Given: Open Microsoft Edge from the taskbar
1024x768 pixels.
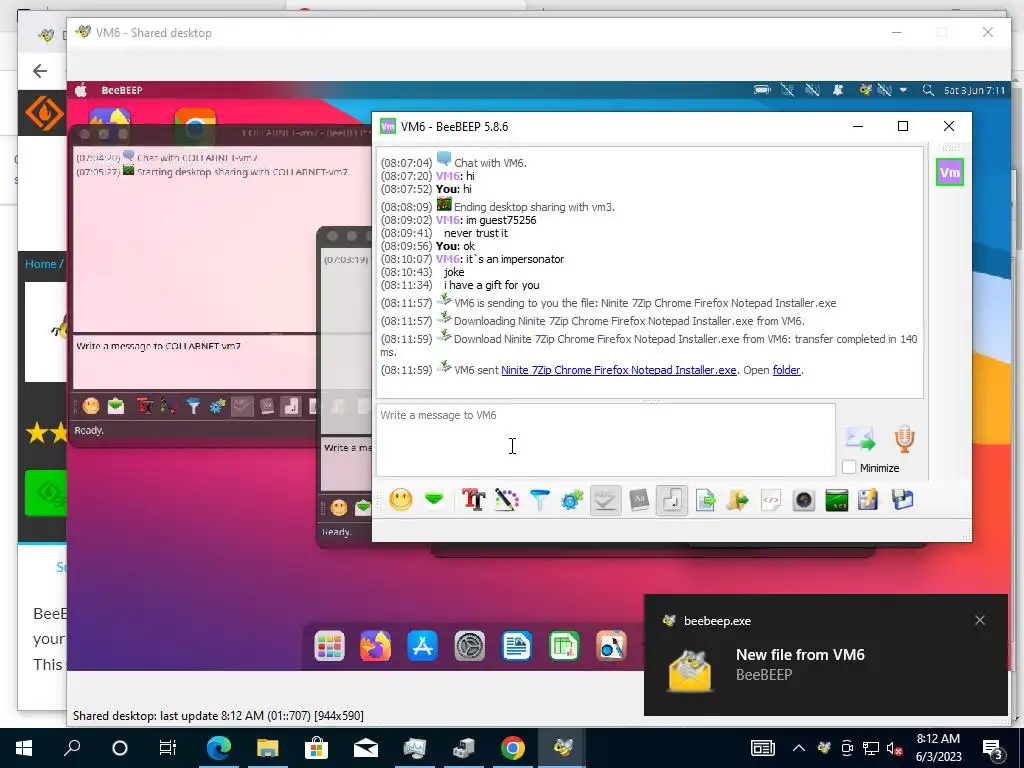Looking at the screenshot, I should coord(219,748).
